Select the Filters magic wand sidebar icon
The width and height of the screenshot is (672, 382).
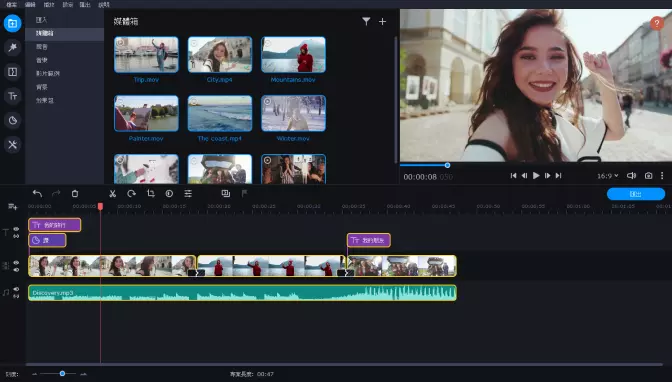(x=12, y=47)
